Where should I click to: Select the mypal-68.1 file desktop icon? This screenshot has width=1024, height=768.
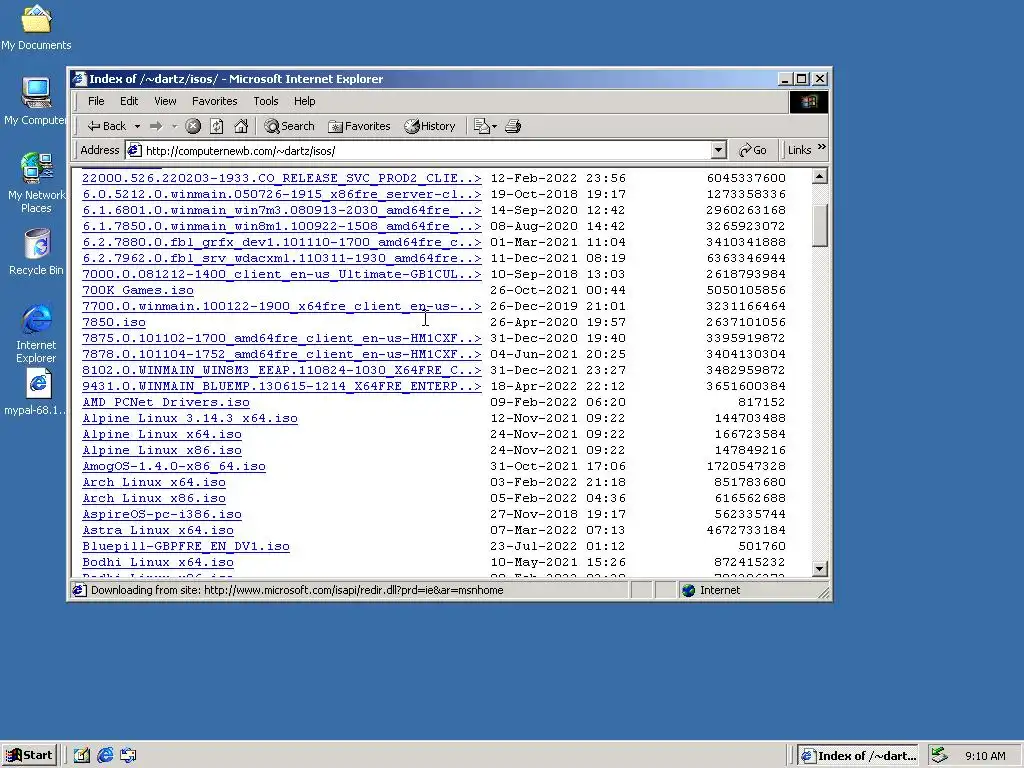(36, 392)
